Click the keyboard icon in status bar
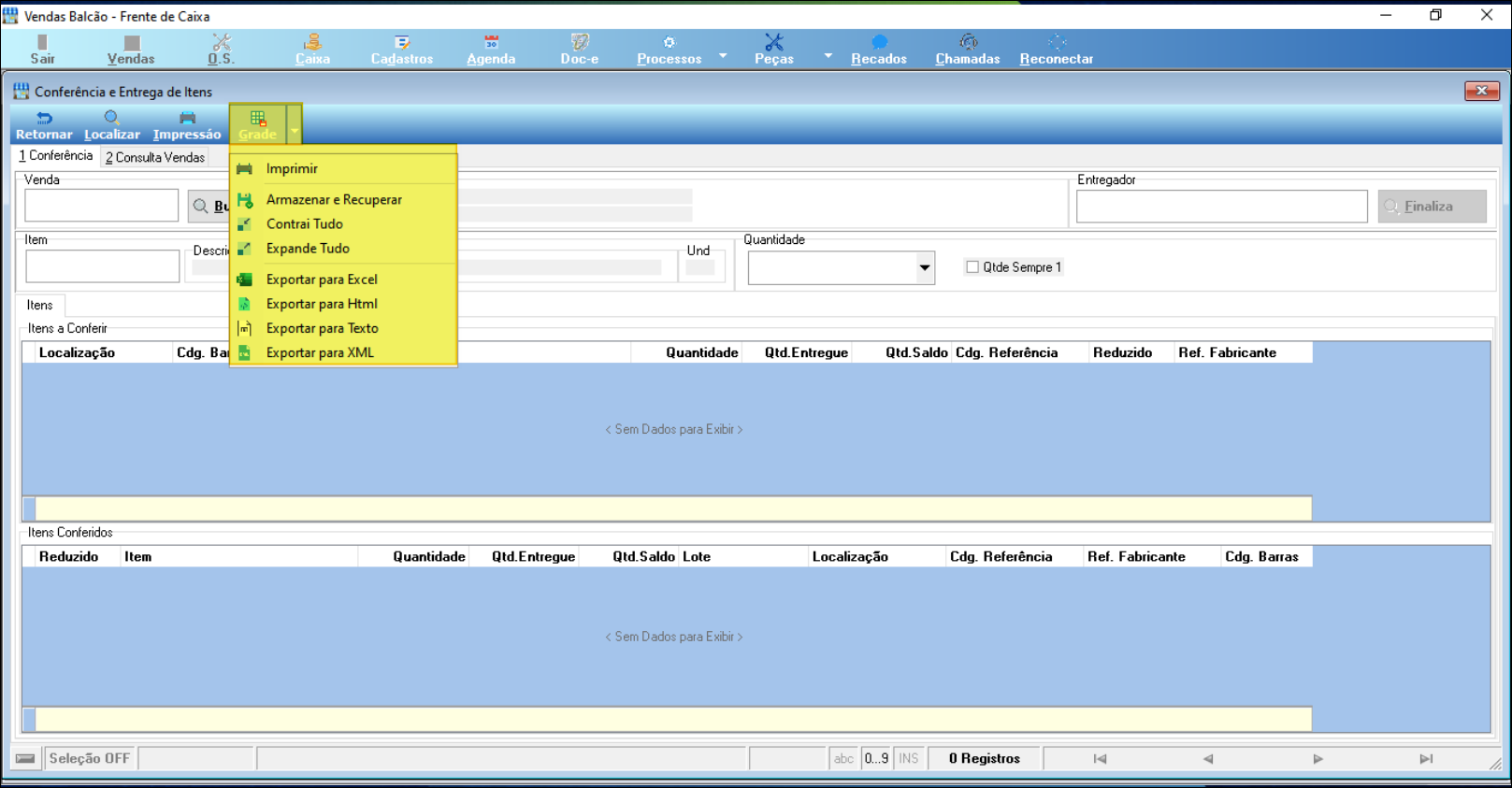1512x788 pixels. pos(25,758)
